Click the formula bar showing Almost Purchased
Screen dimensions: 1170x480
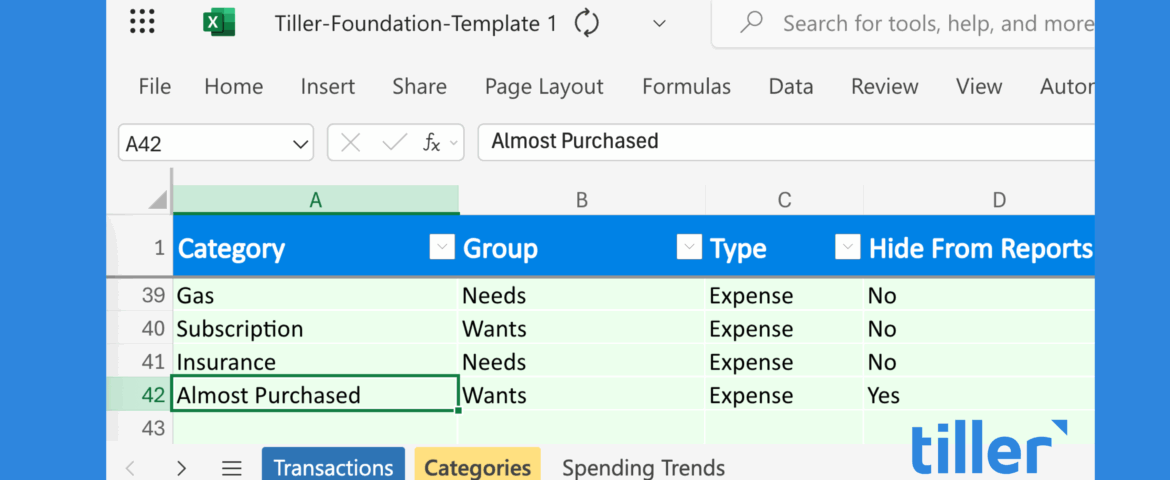(x=786, y=142)
